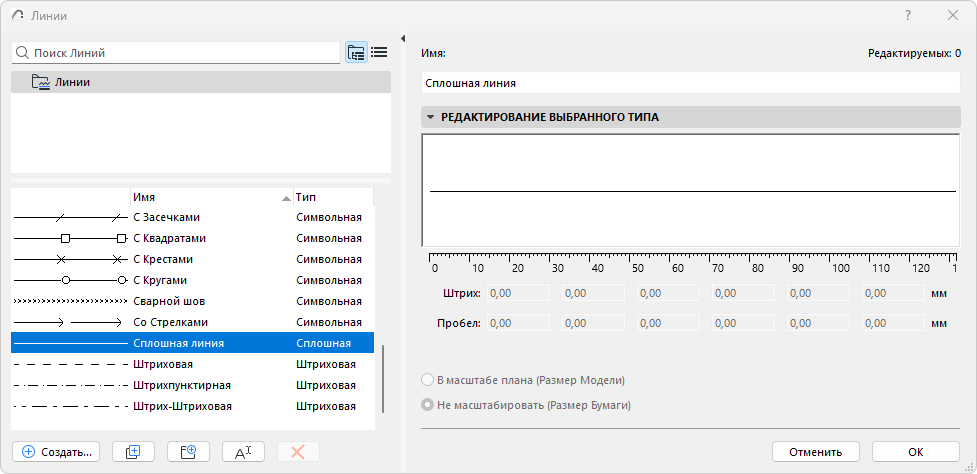This screenshot has height=474, width=977.
Task: Click the red delete X icon
Action: [297, 452]
